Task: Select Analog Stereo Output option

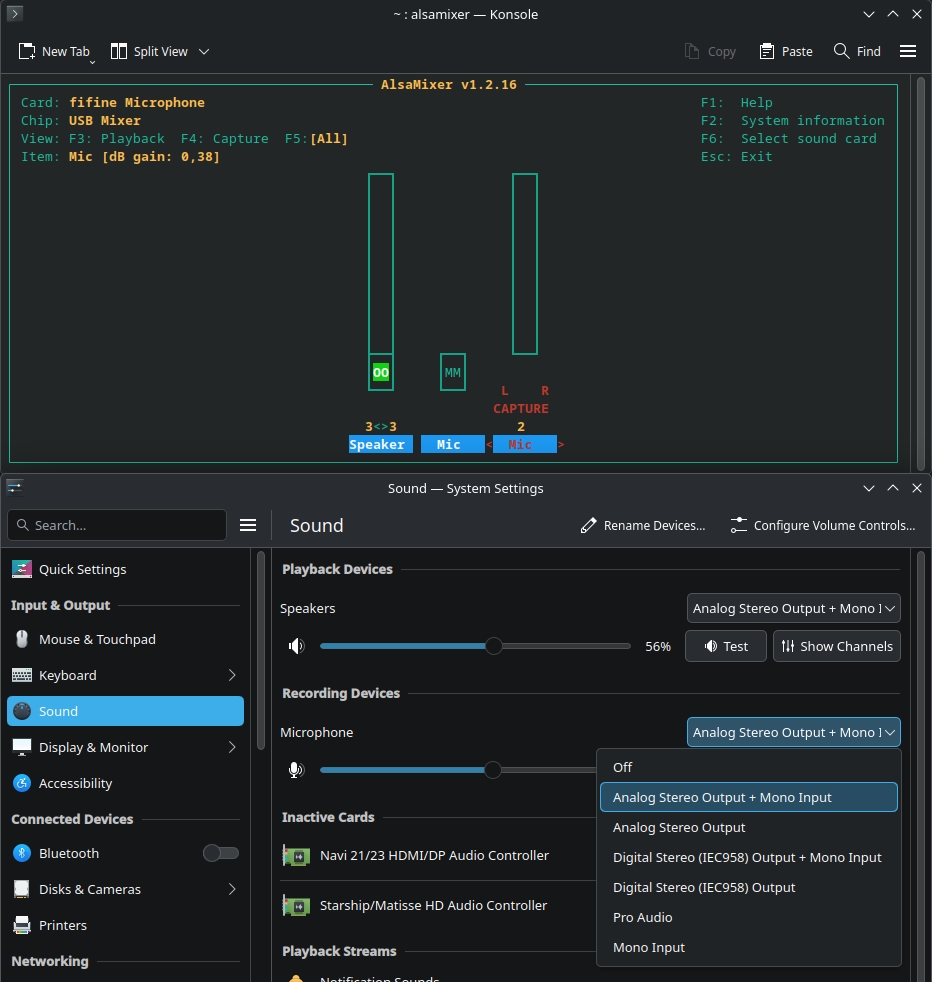Action: click(748, 827)
